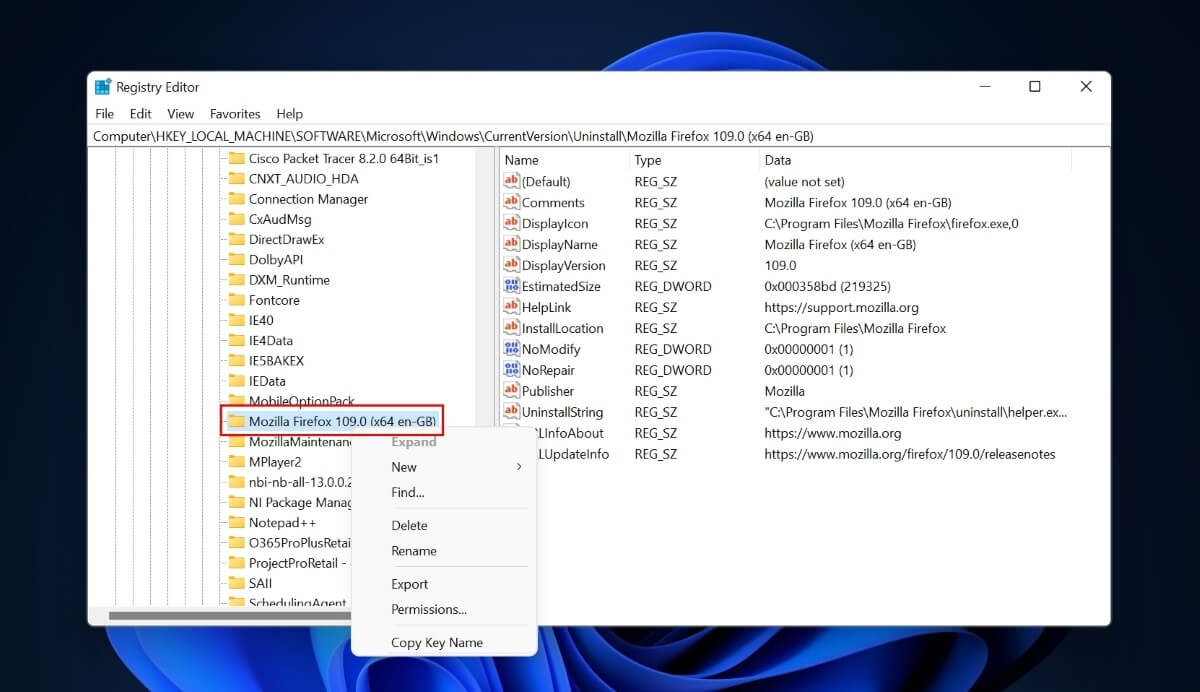
Task: Open the New submenu via its arrow
Action: tap(519, 466)
